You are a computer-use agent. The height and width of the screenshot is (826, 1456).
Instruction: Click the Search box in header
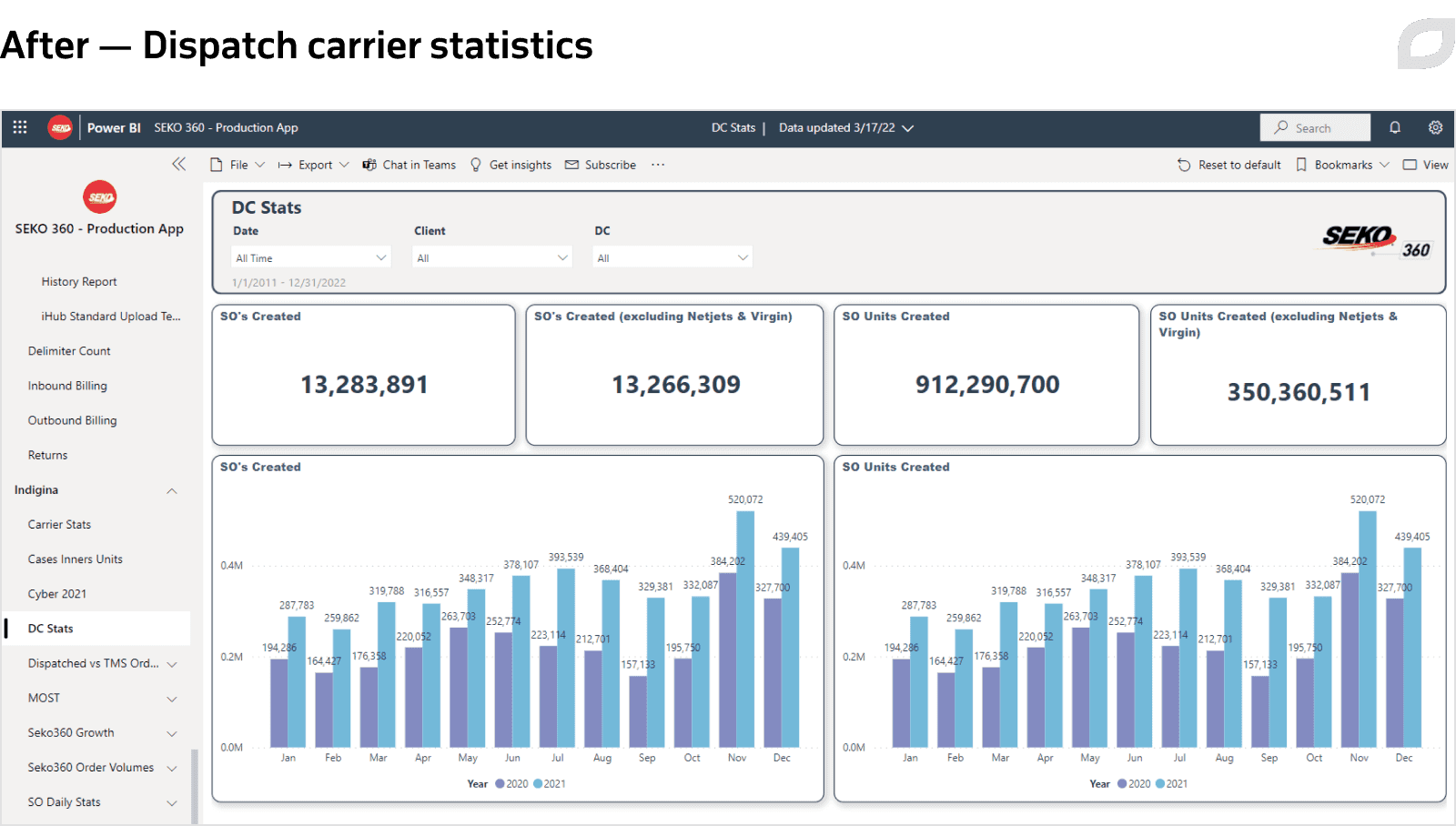click(x=1315, y=127)
